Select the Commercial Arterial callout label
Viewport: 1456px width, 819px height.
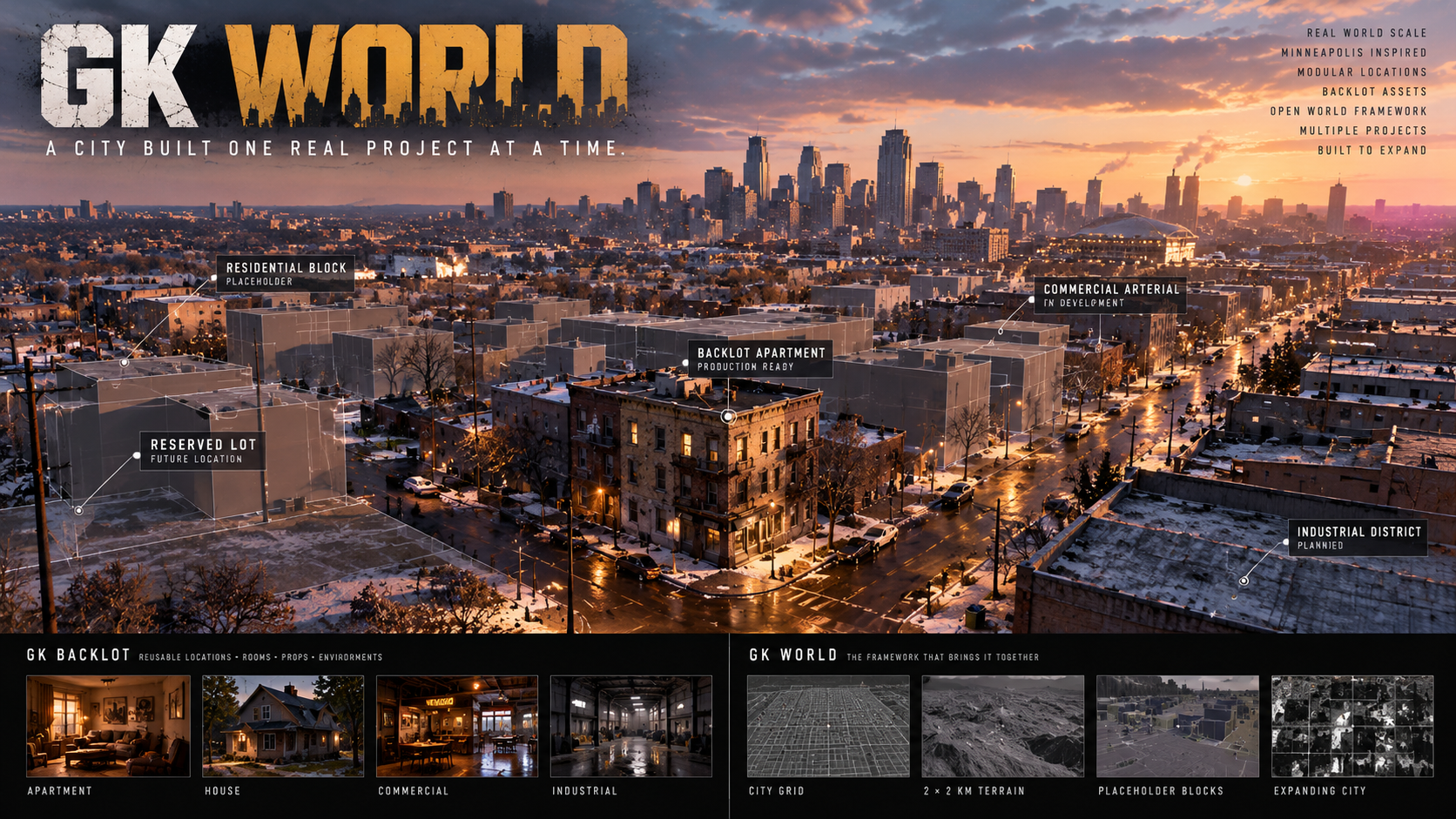[x=1110, y=295]
